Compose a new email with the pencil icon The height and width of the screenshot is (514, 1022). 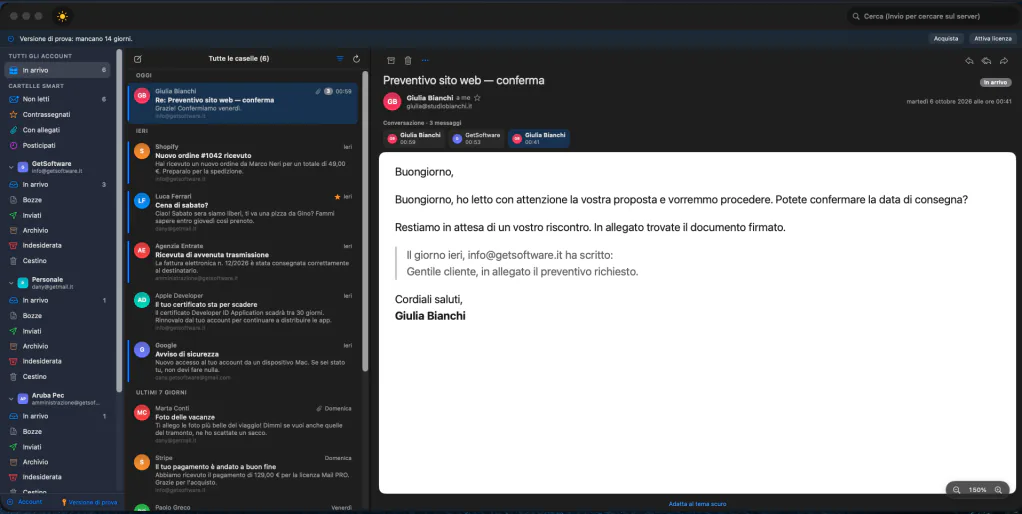(138, 59)
